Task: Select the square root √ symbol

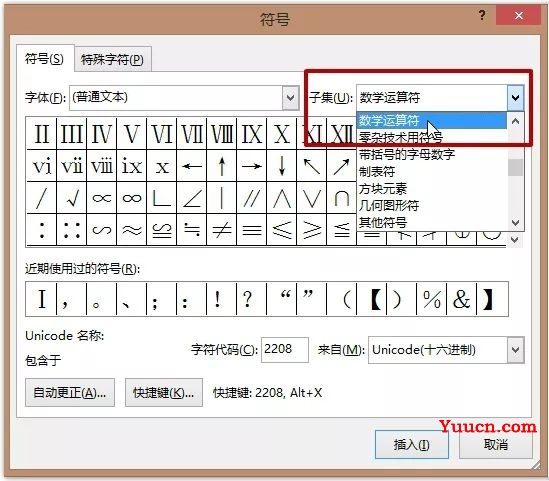Action: 72,198
